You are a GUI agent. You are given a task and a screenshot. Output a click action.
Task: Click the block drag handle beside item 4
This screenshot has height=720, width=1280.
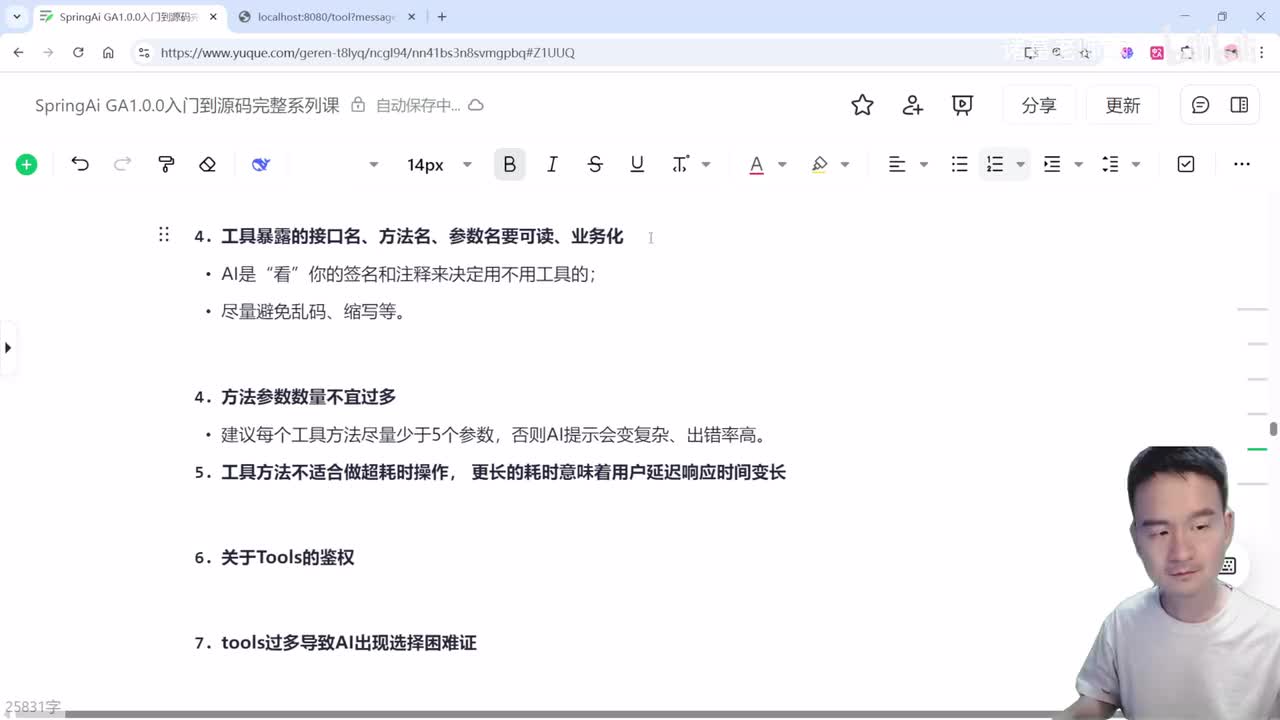[164, 235]
